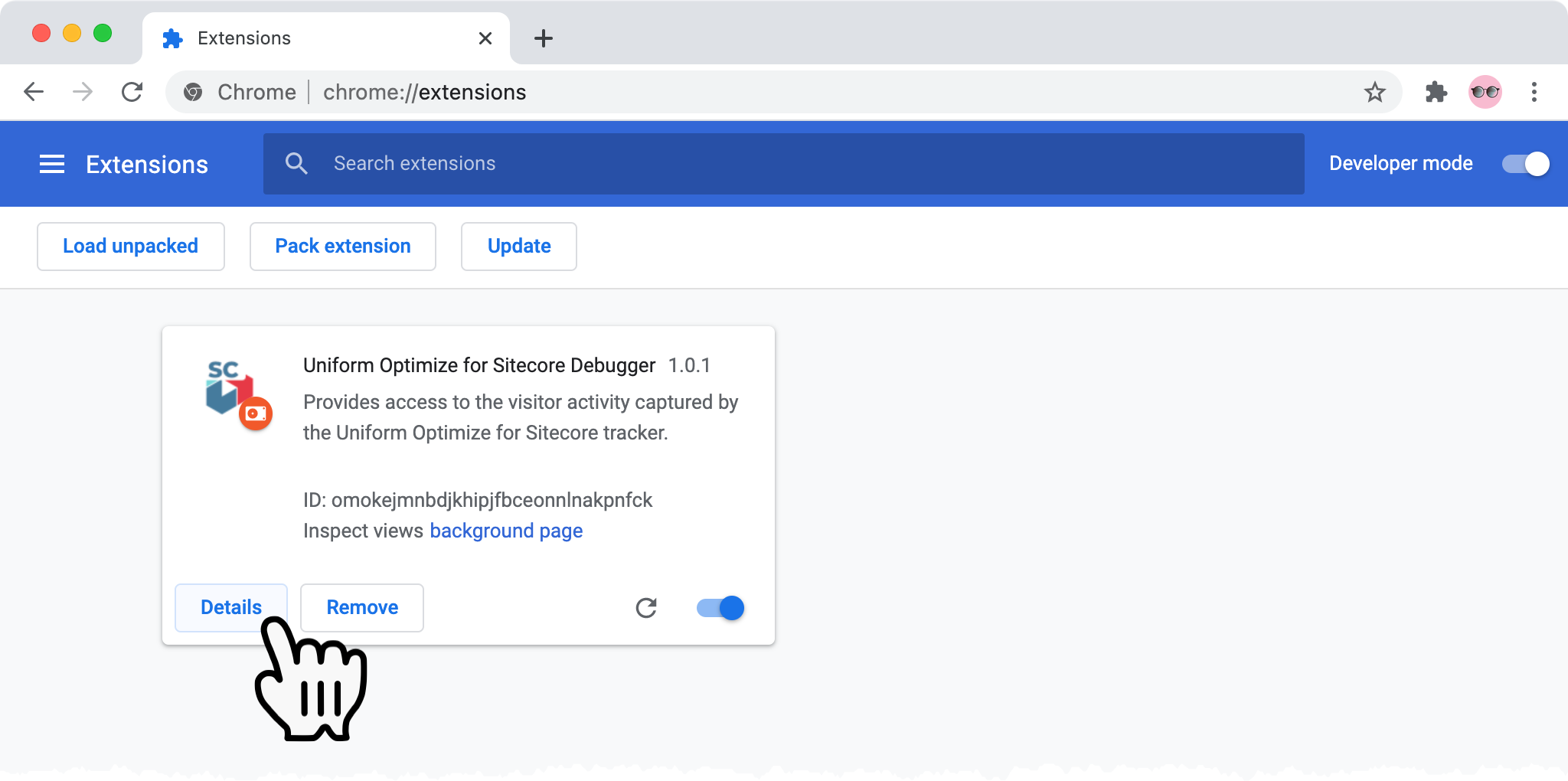The image size is (1568, 781).
Task: Open the profile avatar menu
Action: click(x=1485, y=92)
